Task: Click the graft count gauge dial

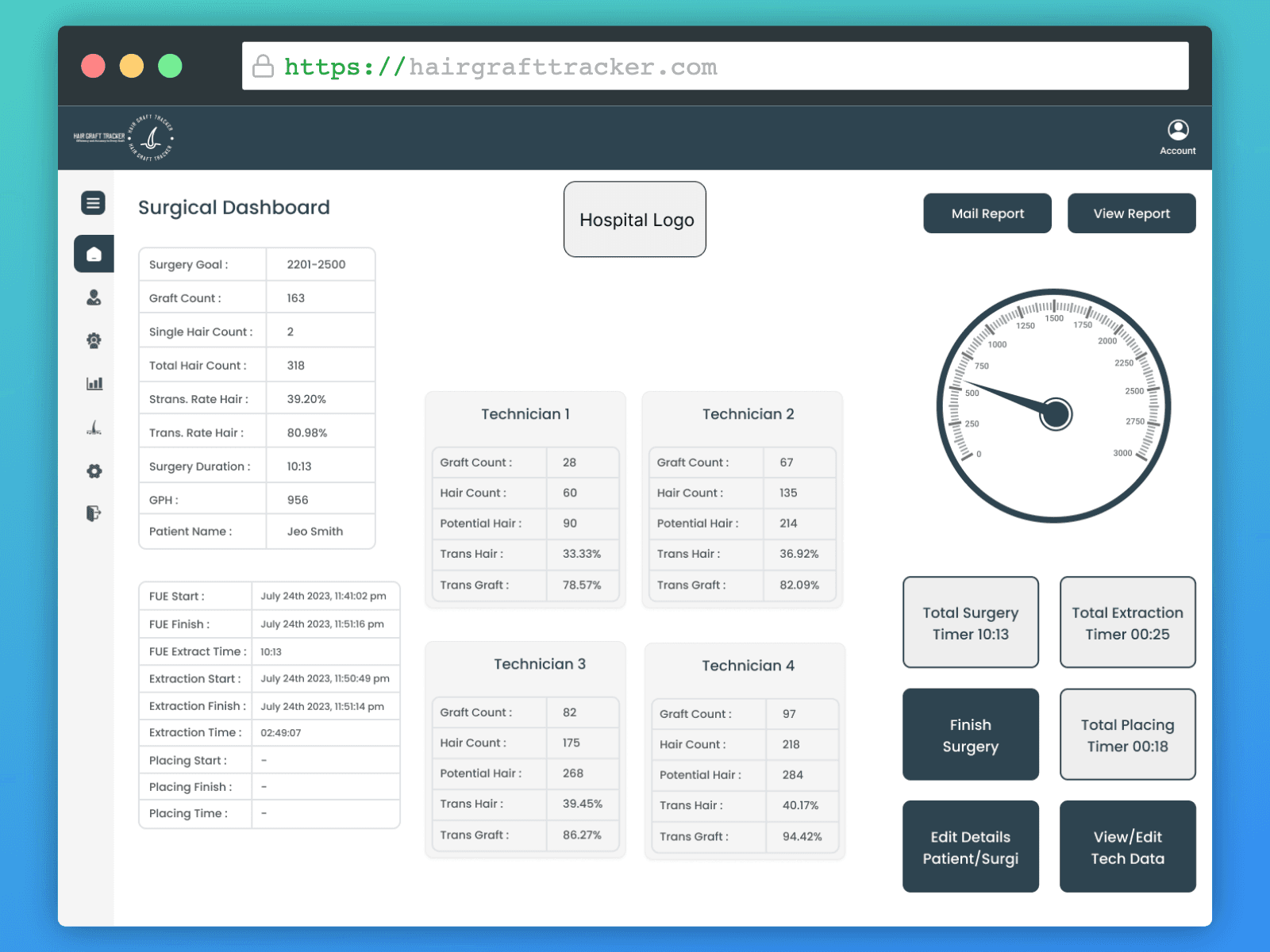Action: (1054, 406)
